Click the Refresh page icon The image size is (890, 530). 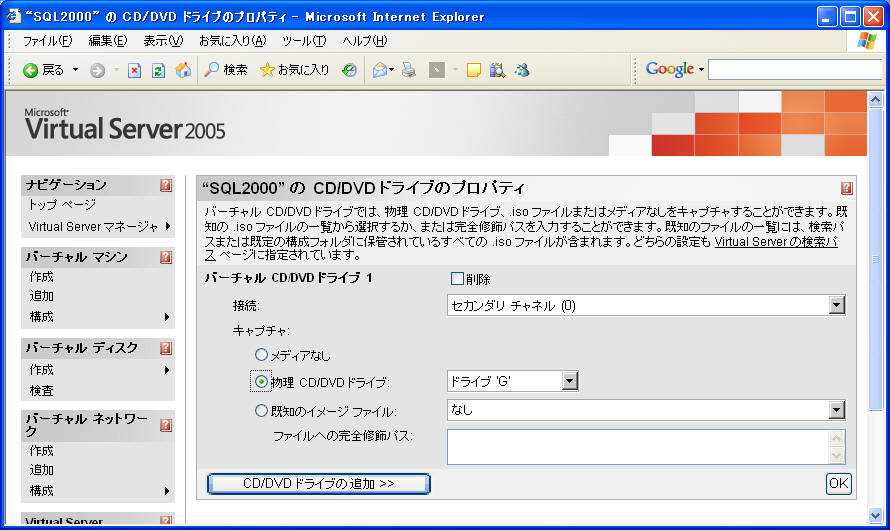point(158,70)
